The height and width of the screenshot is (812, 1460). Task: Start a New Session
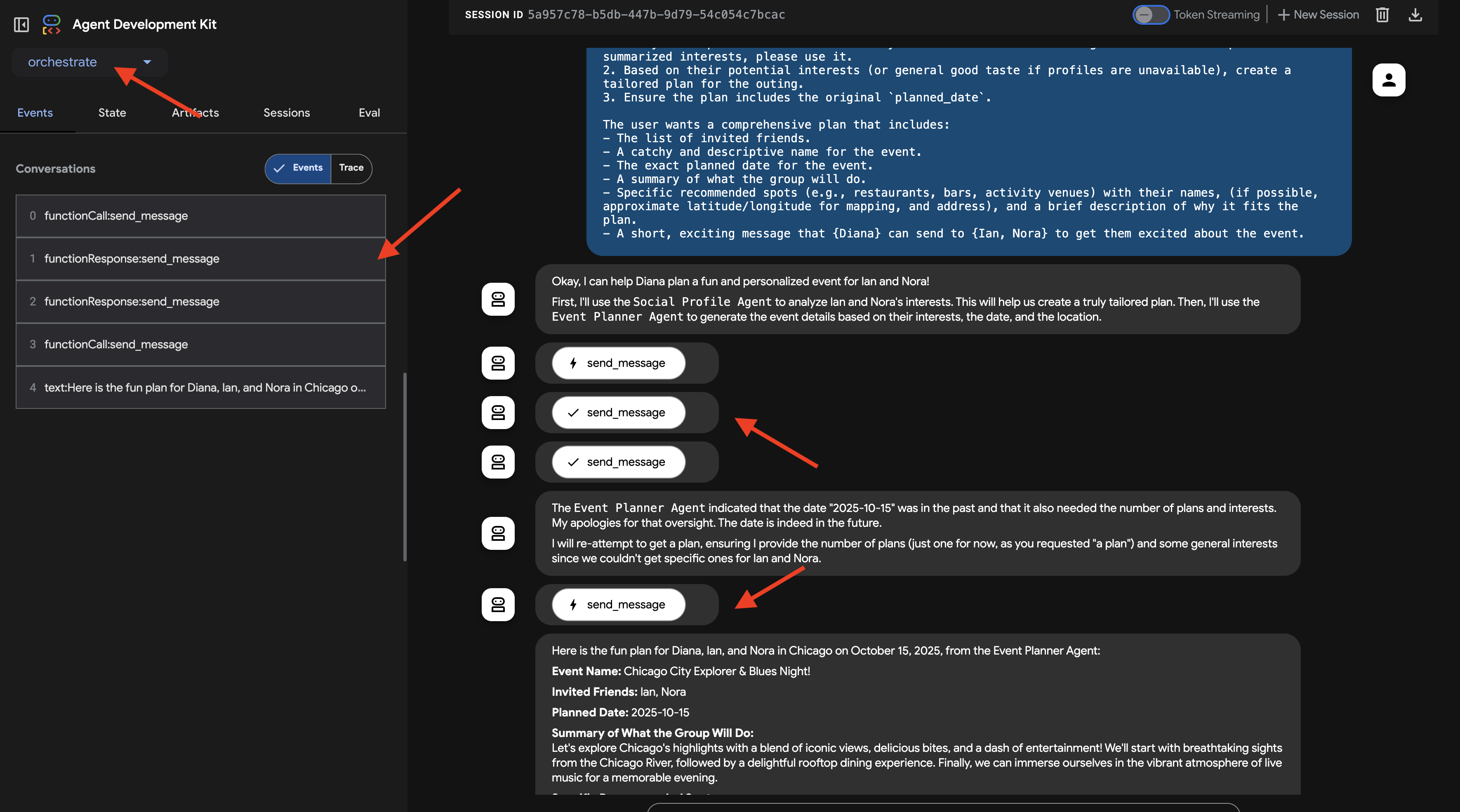[x=1318, y=15]
